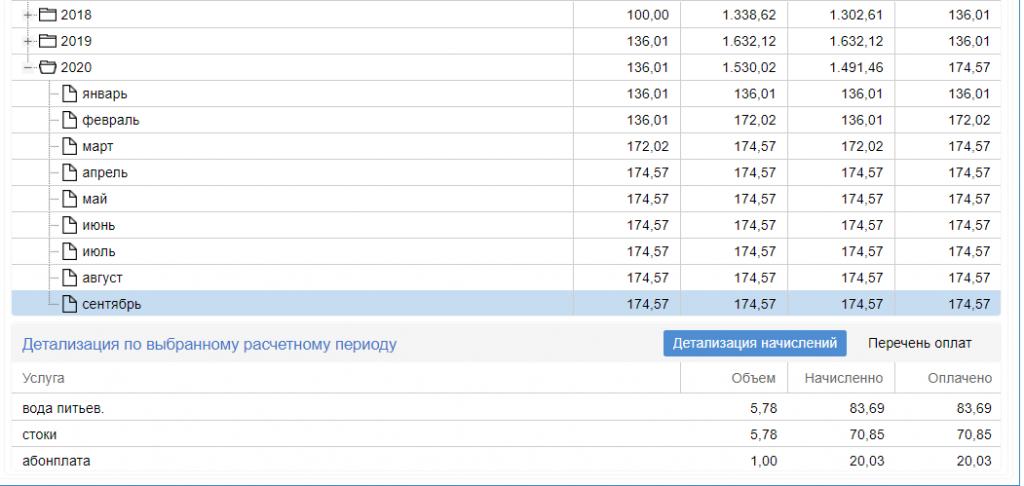Click the март document icon

click(69, 146)
